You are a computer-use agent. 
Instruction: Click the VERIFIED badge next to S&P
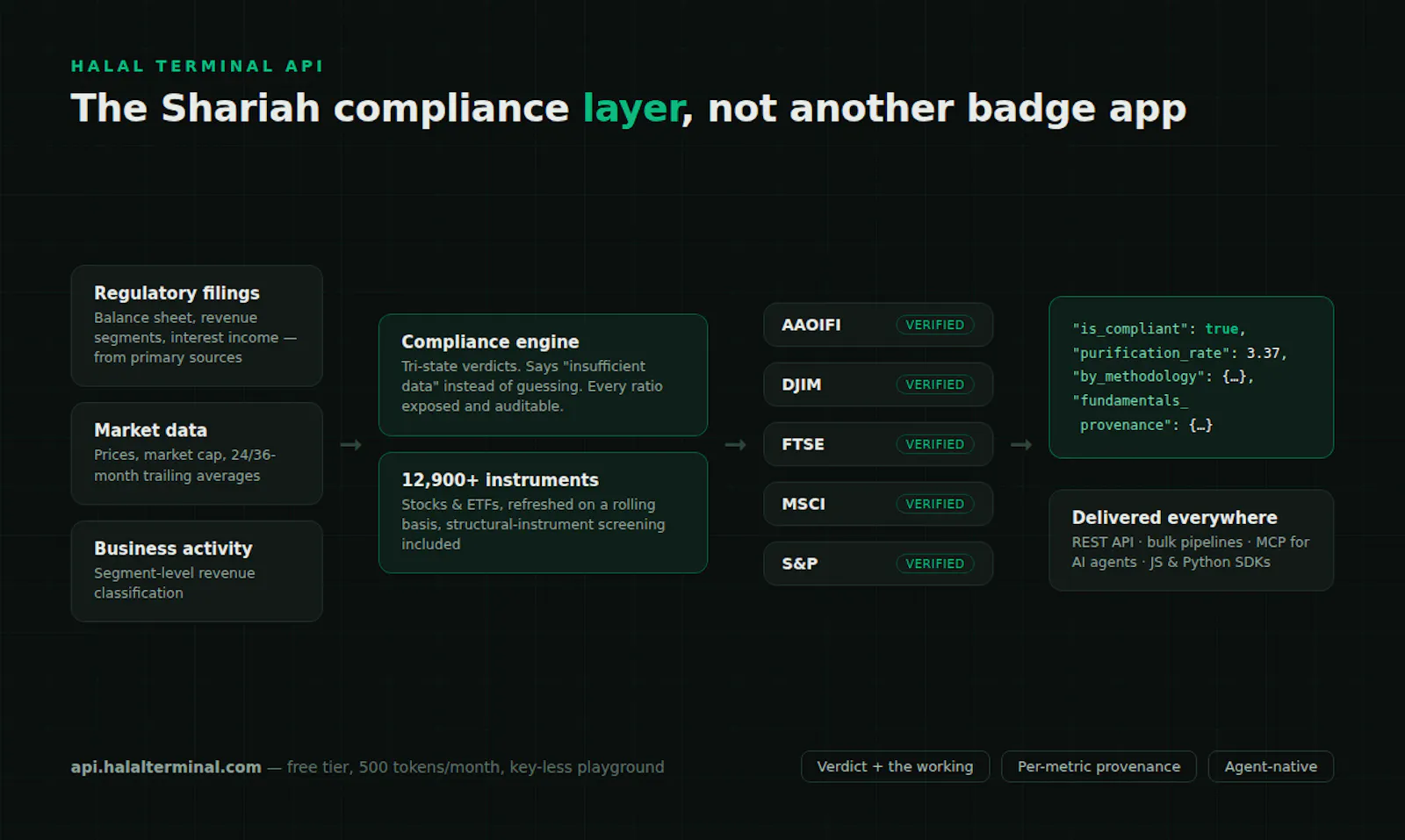(x=935, y=564)
